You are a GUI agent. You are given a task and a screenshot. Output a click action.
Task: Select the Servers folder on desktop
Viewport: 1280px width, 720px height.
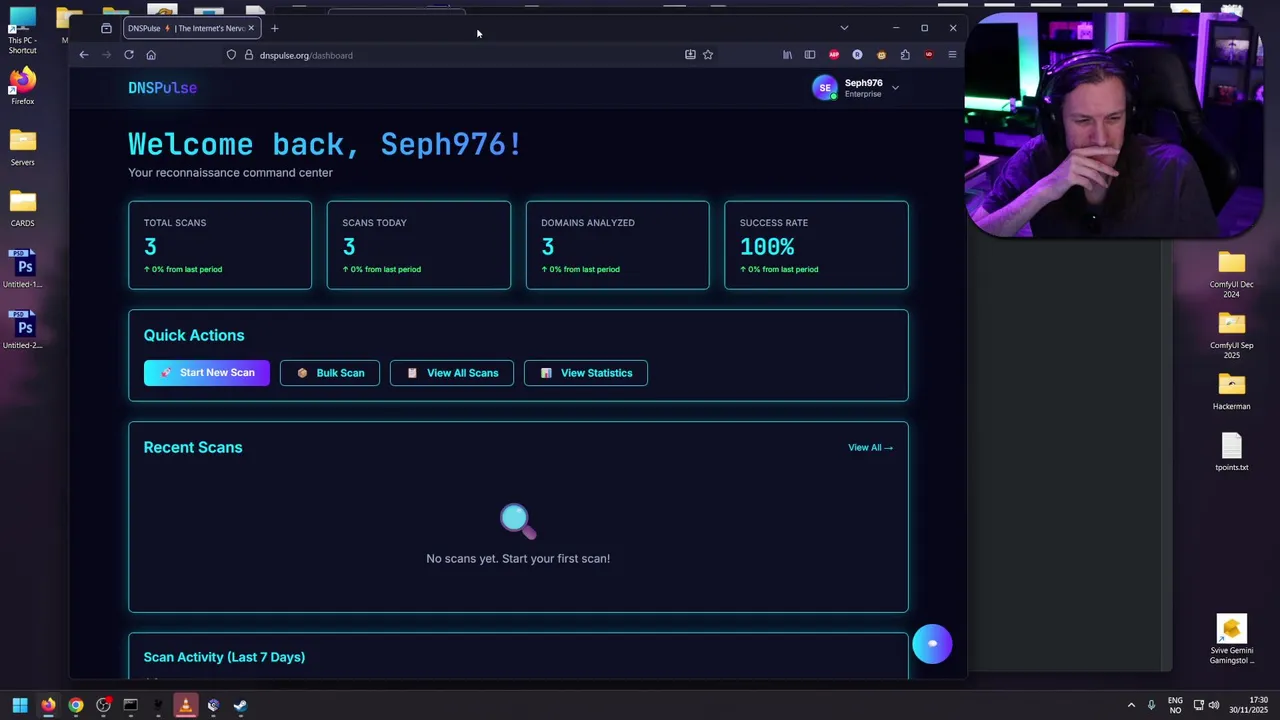[x=22, y=147]
